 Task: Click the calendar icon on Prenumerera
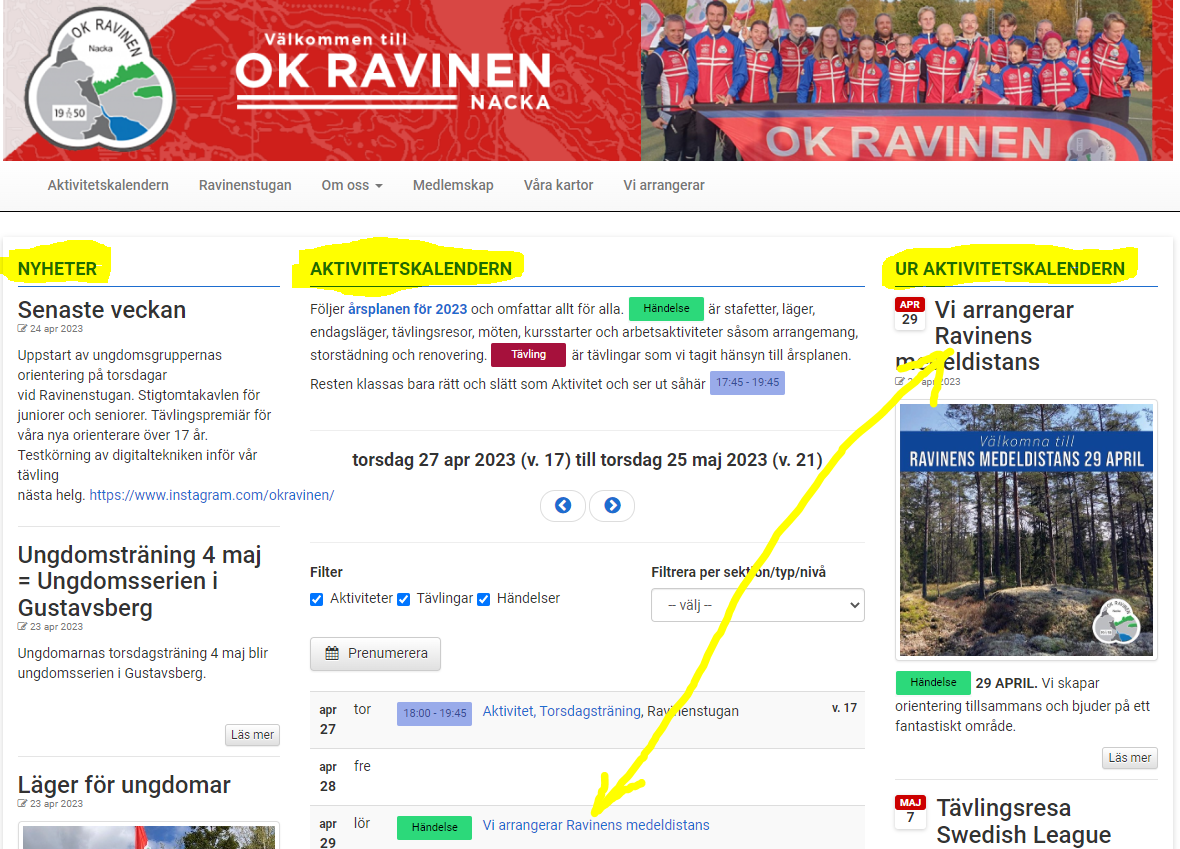332,653
